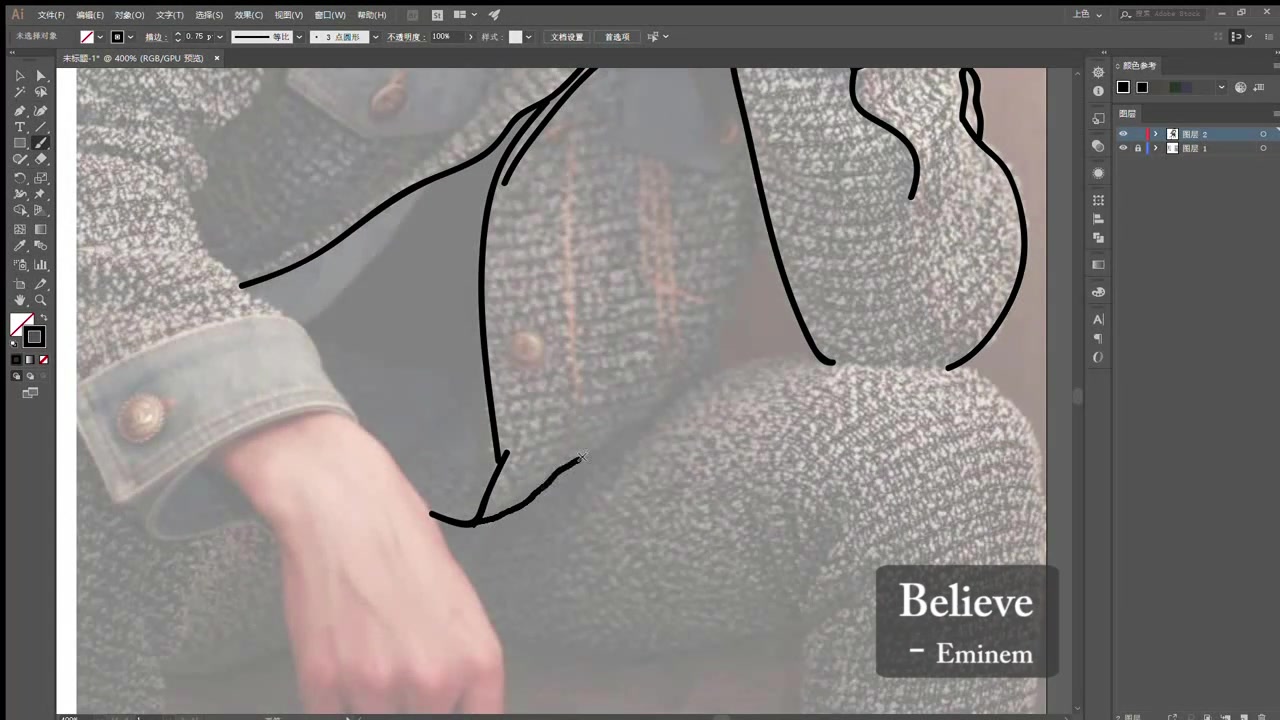Click the Change Screen Mode icon

coord(30,393)
